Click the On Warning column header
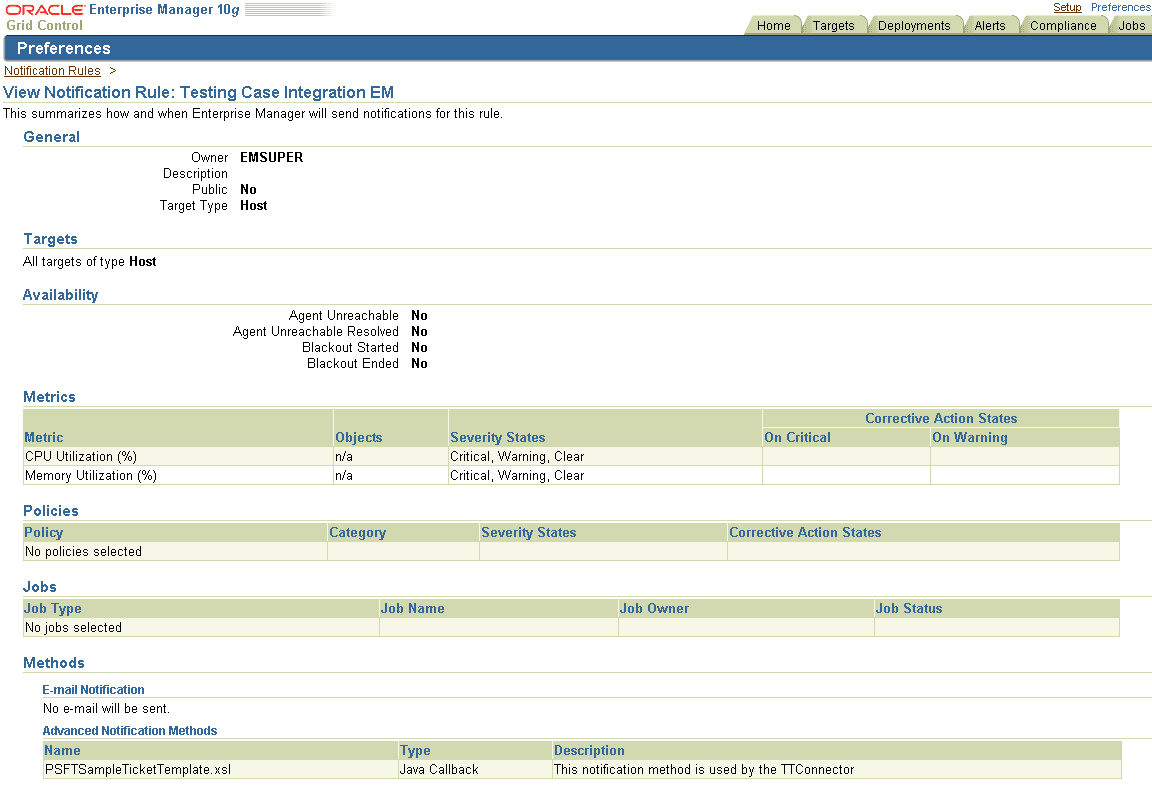1152x787 pixels. (x=968, y=437)
